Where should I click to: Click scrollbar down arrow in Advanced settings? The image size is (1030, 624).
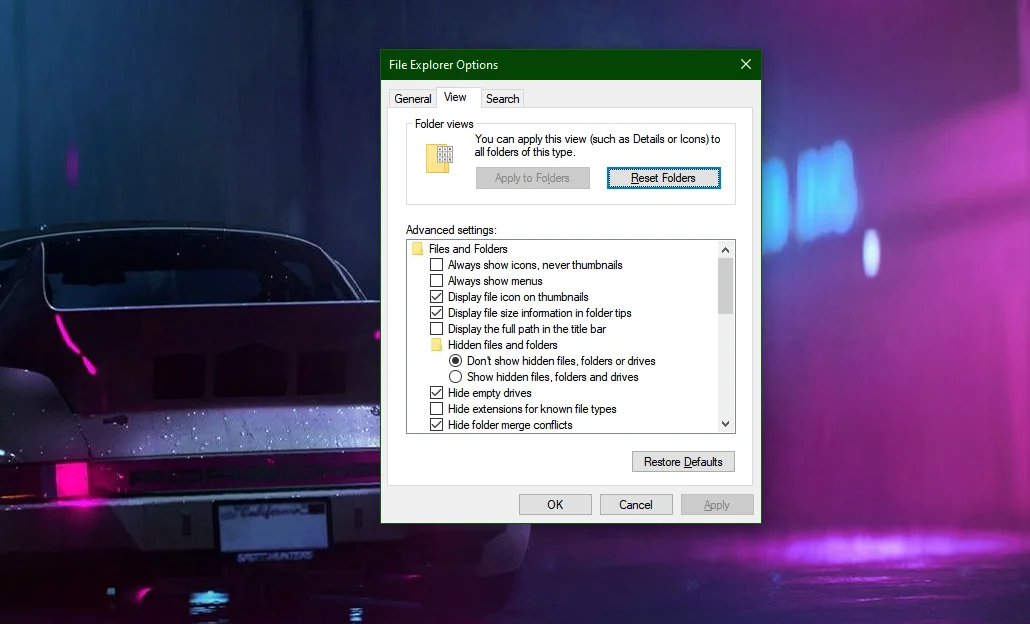tap(725, 424)
